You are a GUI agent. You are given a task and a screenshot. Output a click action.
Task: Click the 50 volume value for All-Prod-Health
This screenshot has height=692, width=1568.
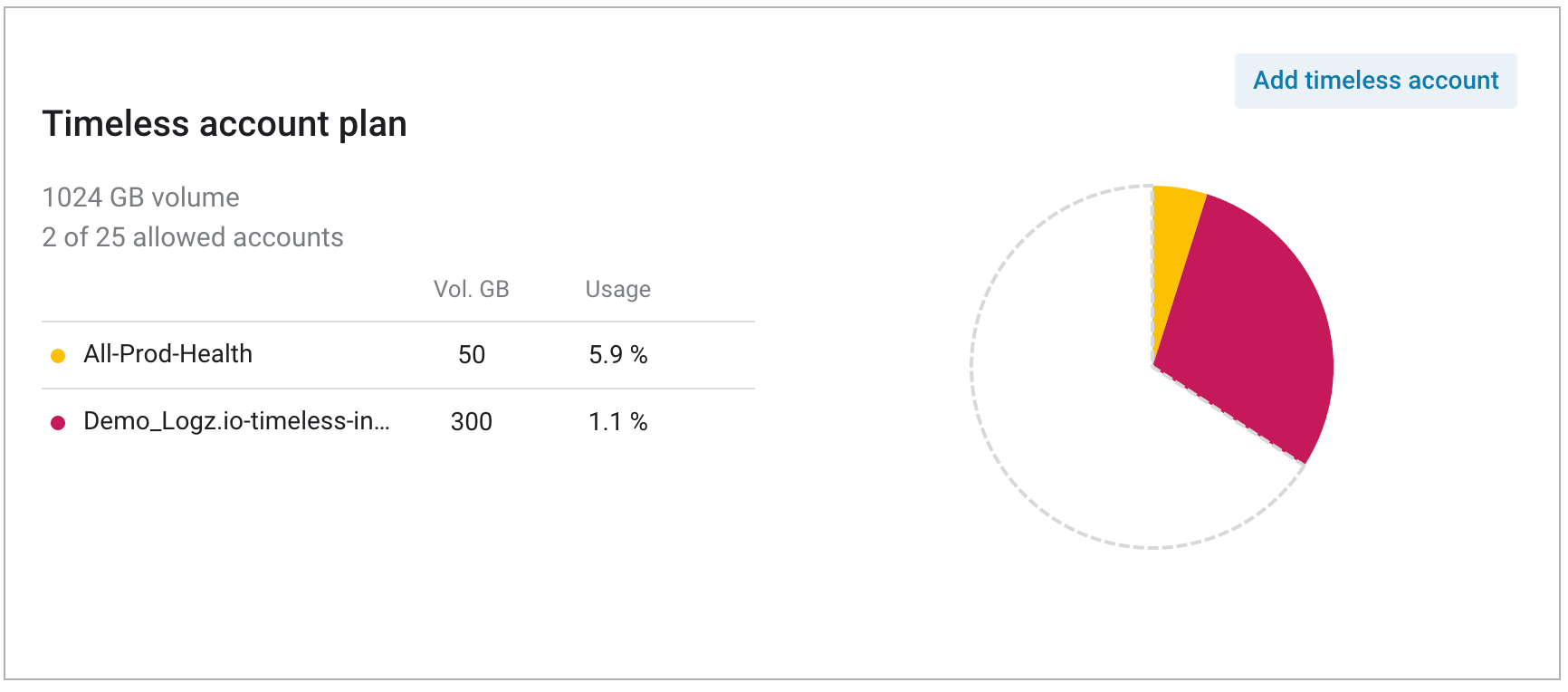471,355
